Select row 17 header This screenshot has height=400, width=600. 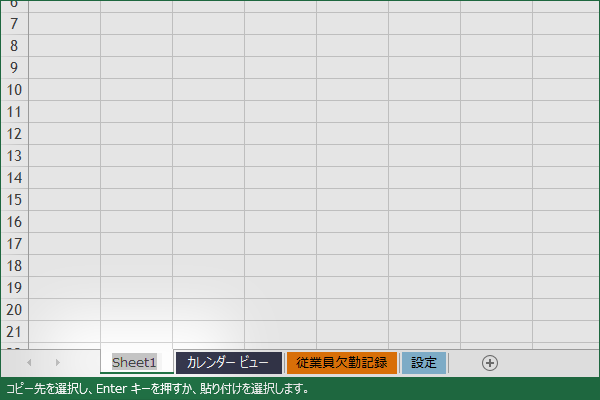coord(14,244)
